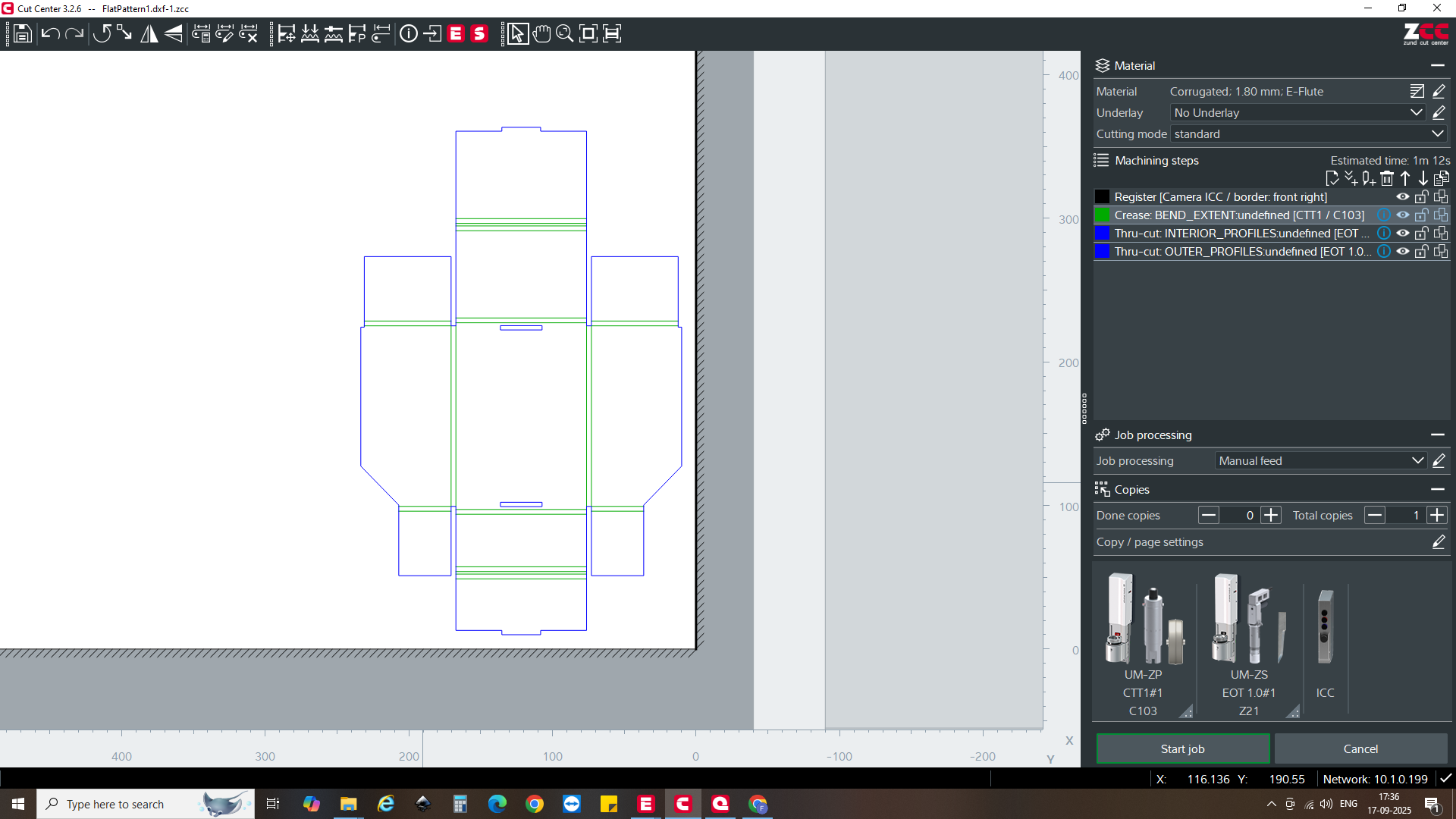Open the Job processing Manual feed dropdown

pyautogui.click(x=1320, y=461)
